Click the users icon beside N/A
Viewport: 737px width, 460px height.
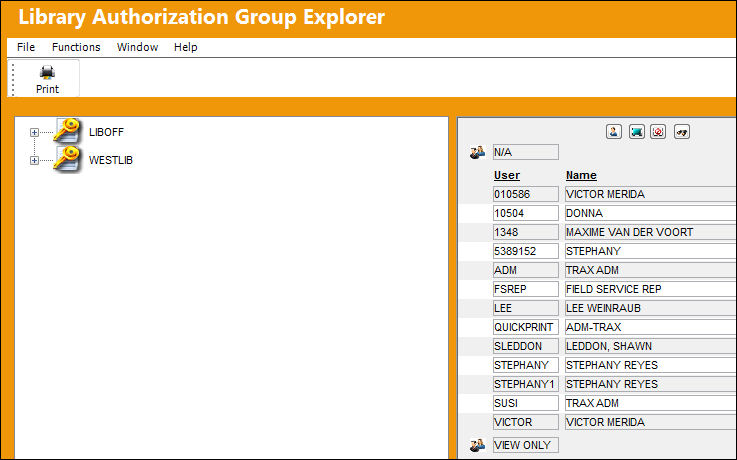click(x=478, y=152)
